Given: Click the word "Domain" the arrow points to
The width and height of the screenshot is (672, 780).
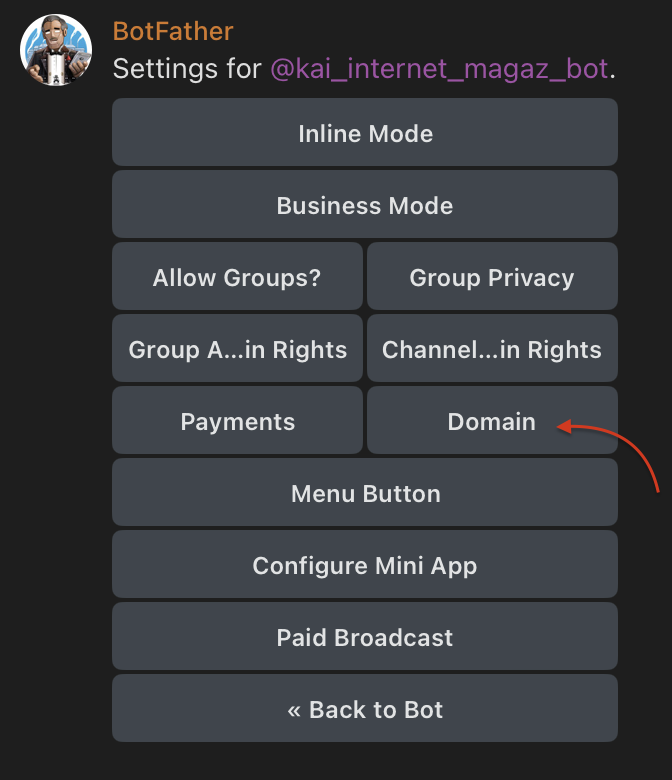Looking at the screenshot, I should tap(491, 421).
